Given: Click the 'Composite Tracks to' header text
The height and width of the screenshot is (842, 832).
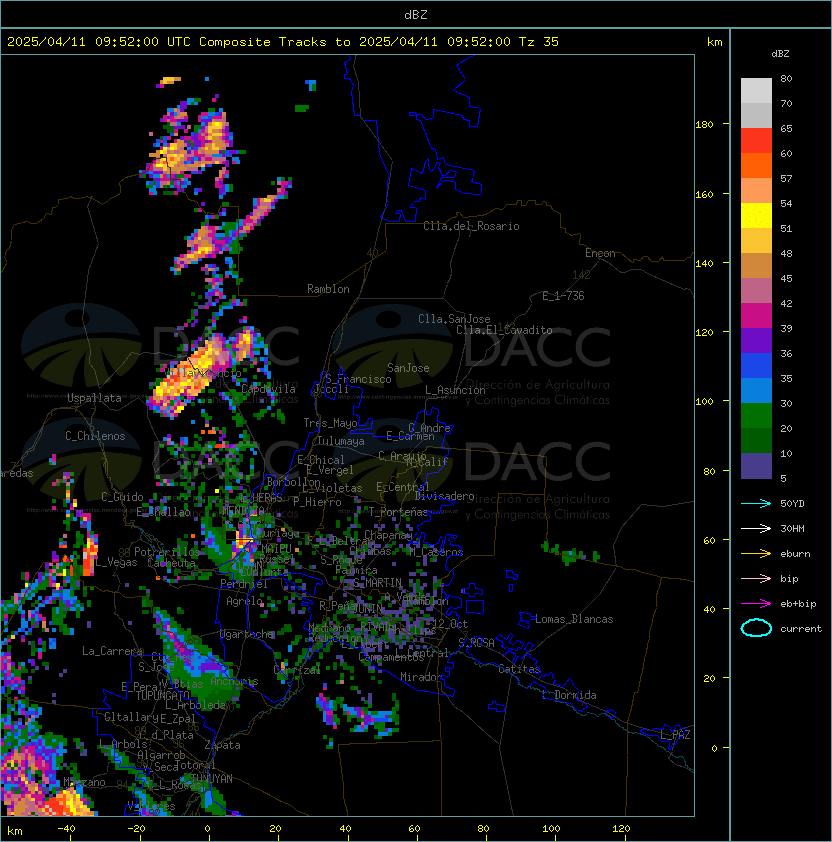Looking at the screenshot, I should tap(275, 42).
